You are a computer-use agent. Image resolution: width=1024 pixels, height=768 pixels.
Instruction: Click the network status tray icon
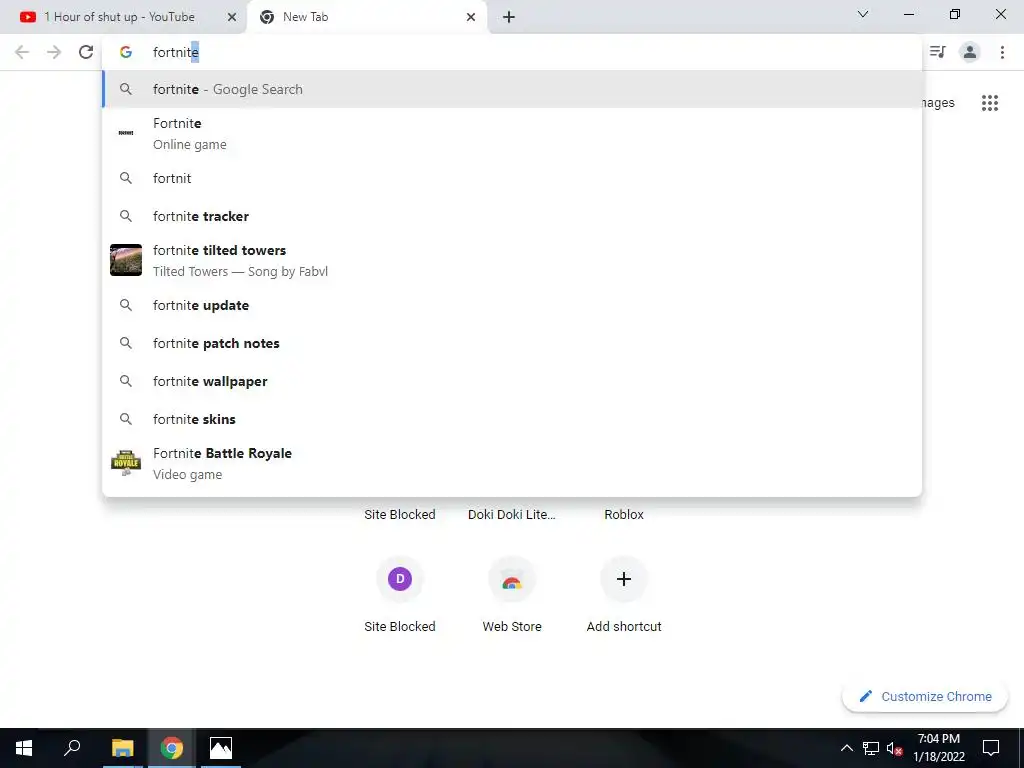coord(871,748)
